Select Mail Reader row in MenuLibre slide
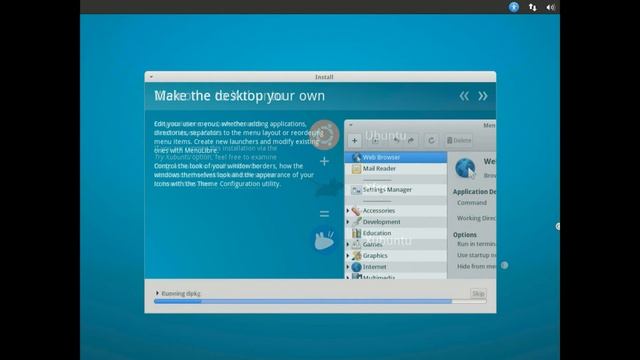Screen dimensions: 640x360 pyautogui.click(x=396, y=169)
